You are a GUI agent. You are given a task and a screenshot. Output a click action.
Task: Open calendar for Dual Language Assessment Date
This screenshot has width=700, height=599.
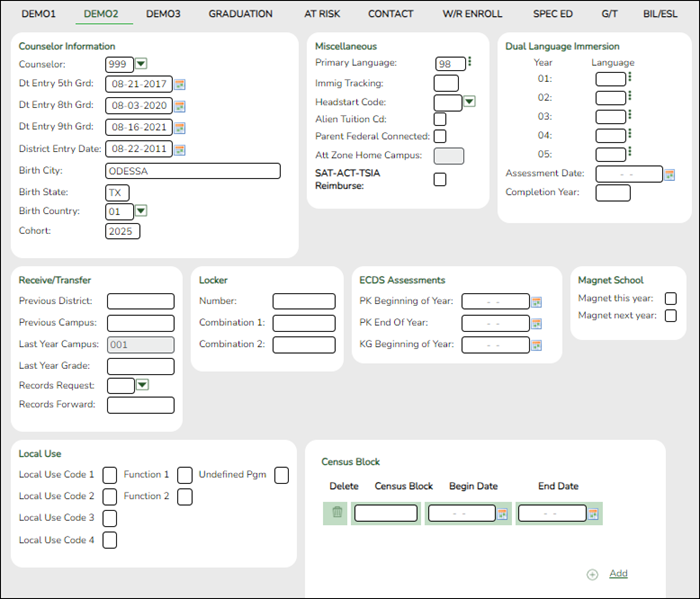point(669,175)
